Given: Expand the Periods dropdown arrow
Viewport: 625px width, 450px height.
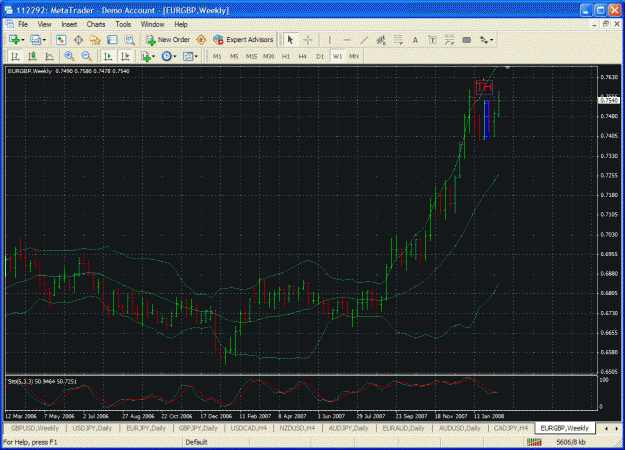Looking at the screenshot, I should 175,56.
